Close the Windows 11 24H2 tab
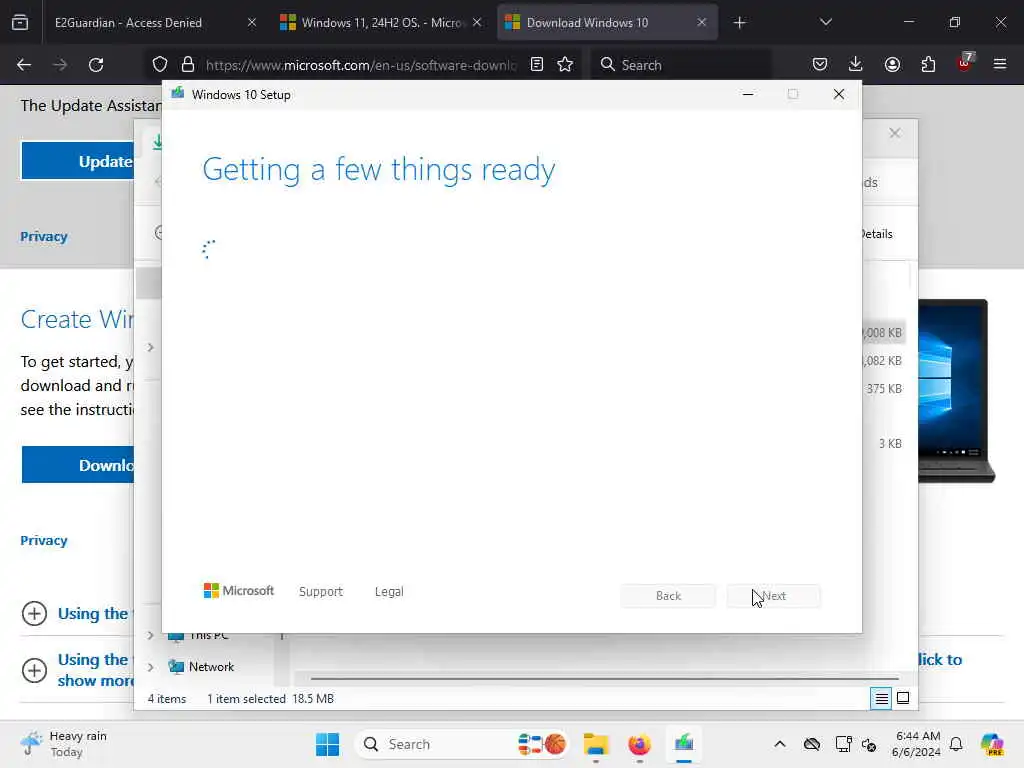The image size is (1024, 768). (x=477, y=23)
